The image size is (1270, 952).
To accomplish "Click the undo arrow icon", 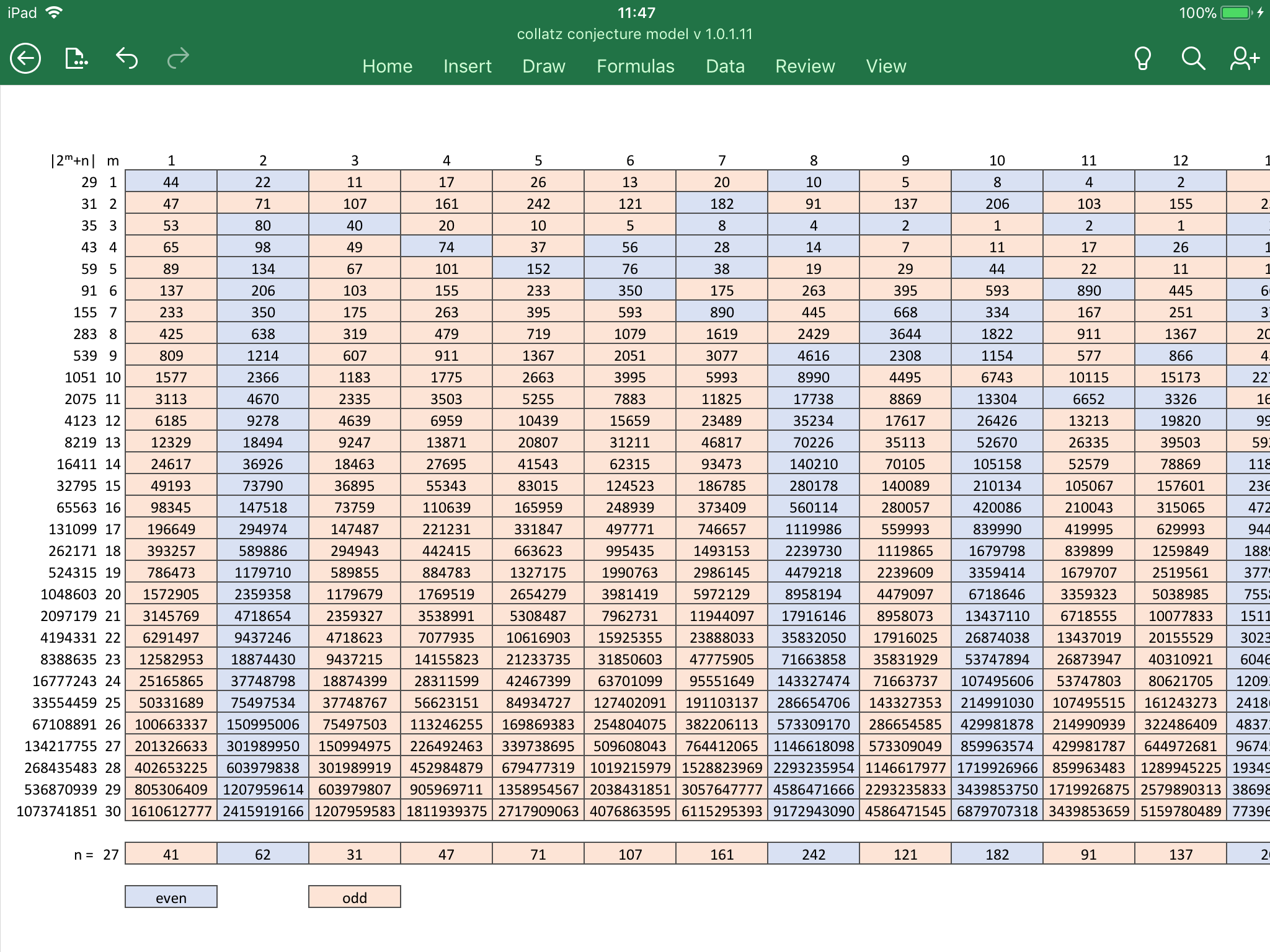I will click(127, 58).
